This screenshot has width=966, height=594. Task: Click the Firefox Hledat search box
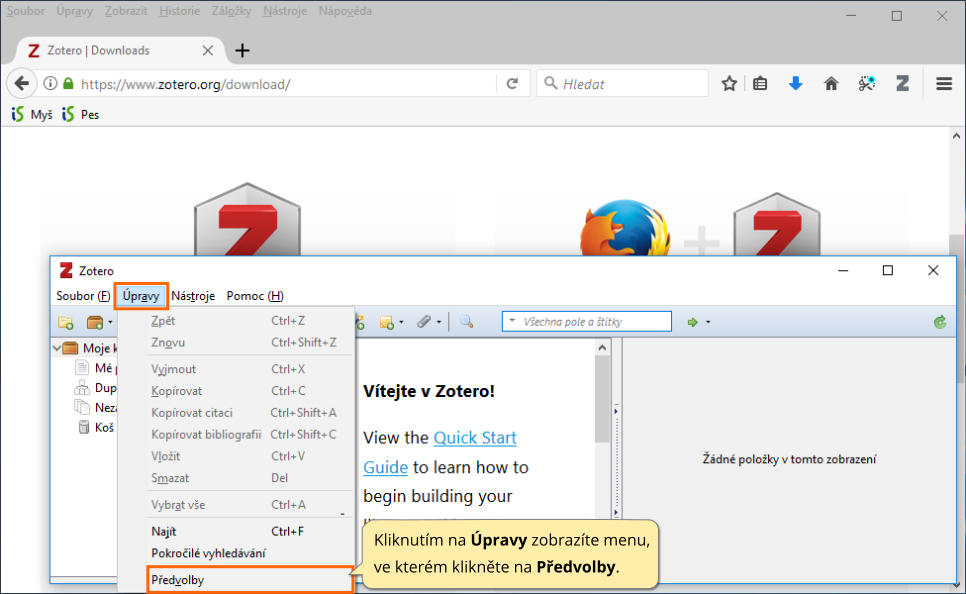pos(622,84)
